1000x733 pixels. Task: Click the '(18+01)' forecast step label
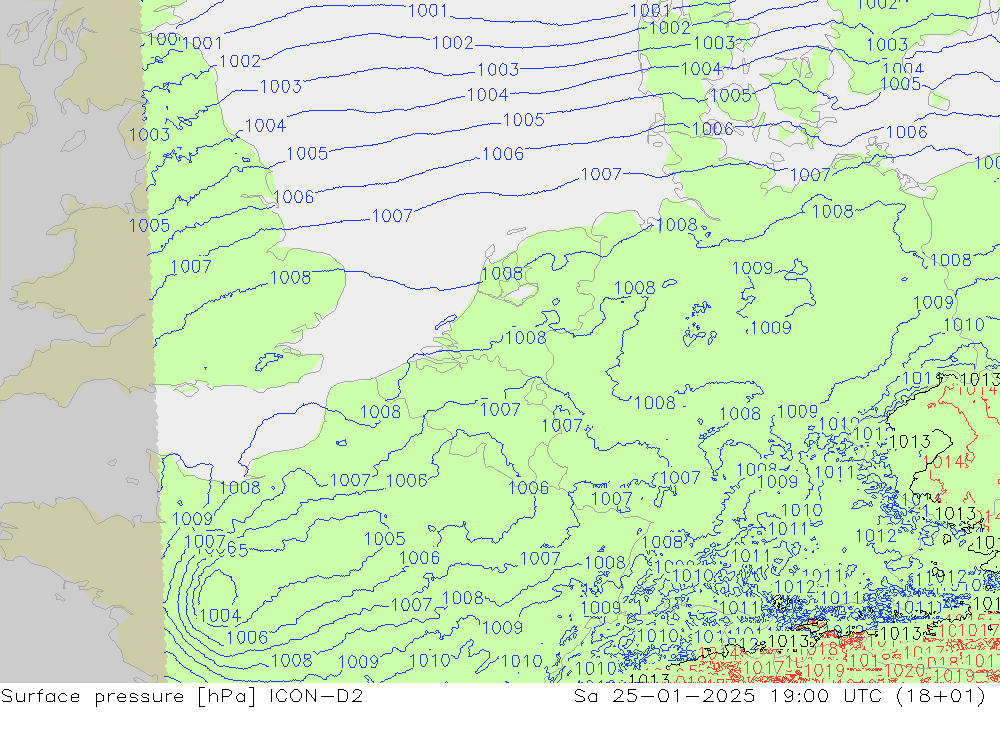tap(941, 696)
